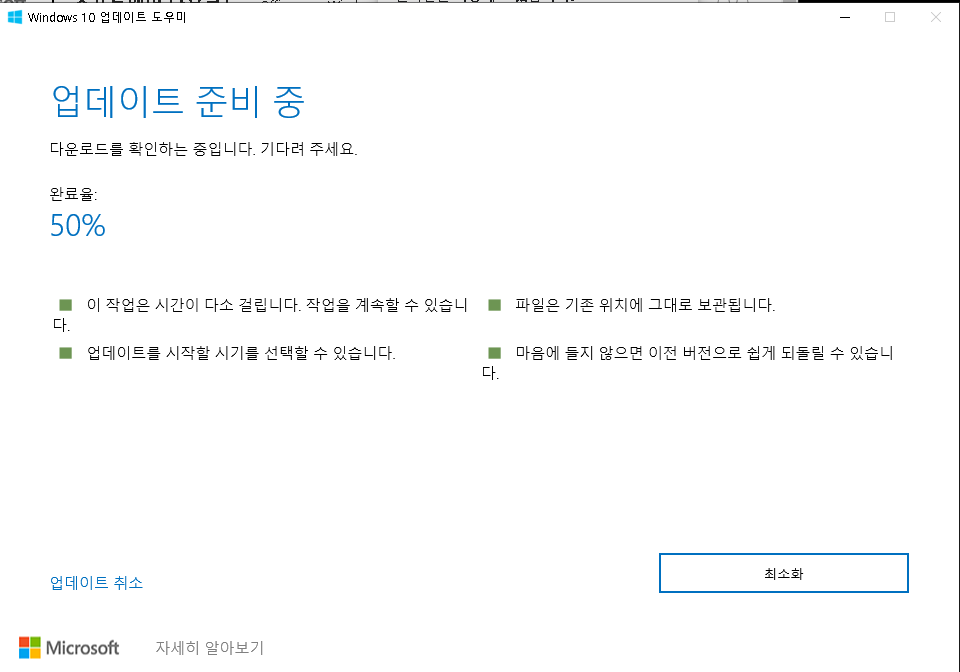This screenshot has height=672, width=960.
Task: Click the 업데이트 준비 중 heading
Action: point(178,101)
